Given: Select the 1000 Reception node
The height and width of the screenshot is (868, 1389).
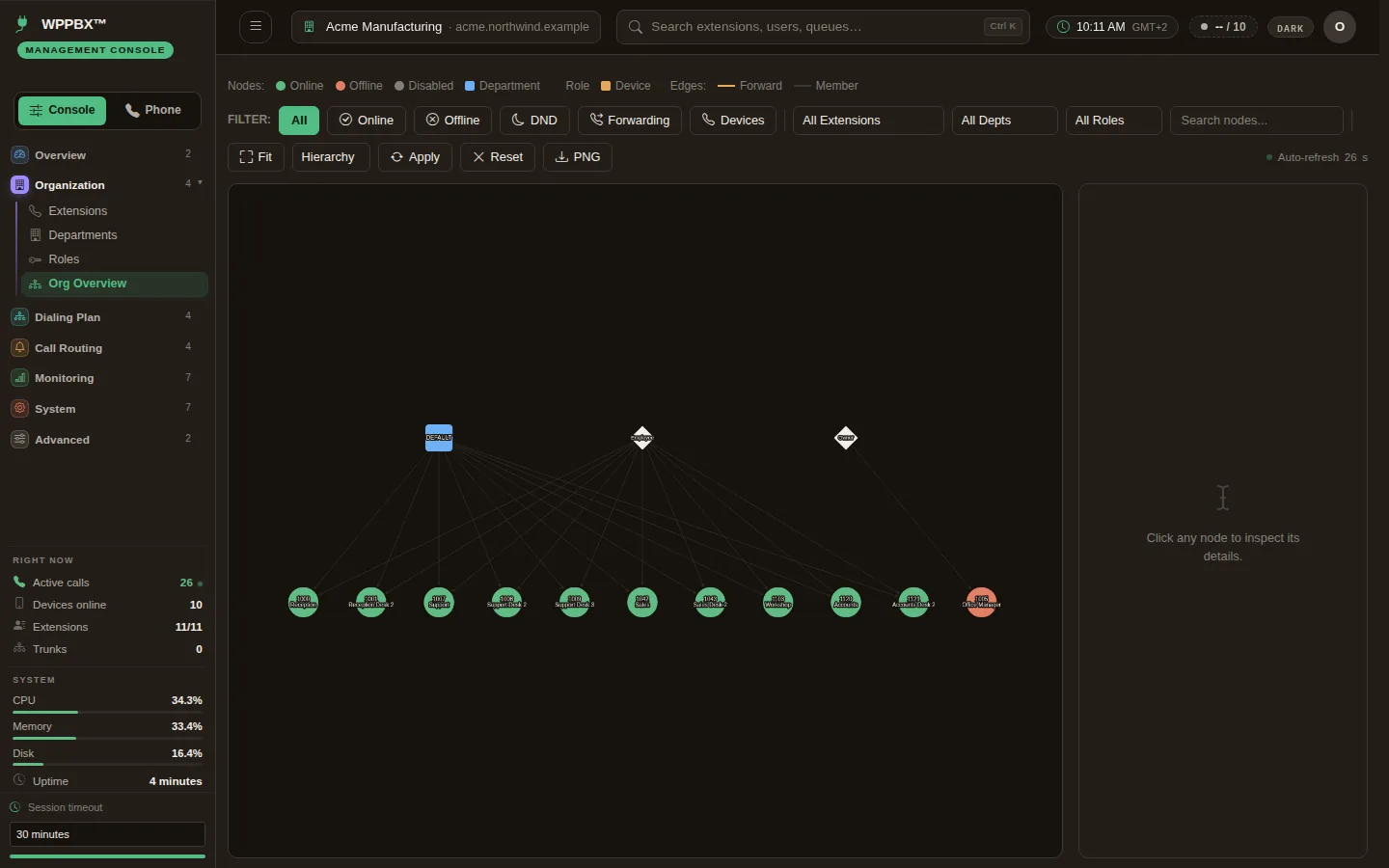Looking at the screenshot, I should 304,603.
